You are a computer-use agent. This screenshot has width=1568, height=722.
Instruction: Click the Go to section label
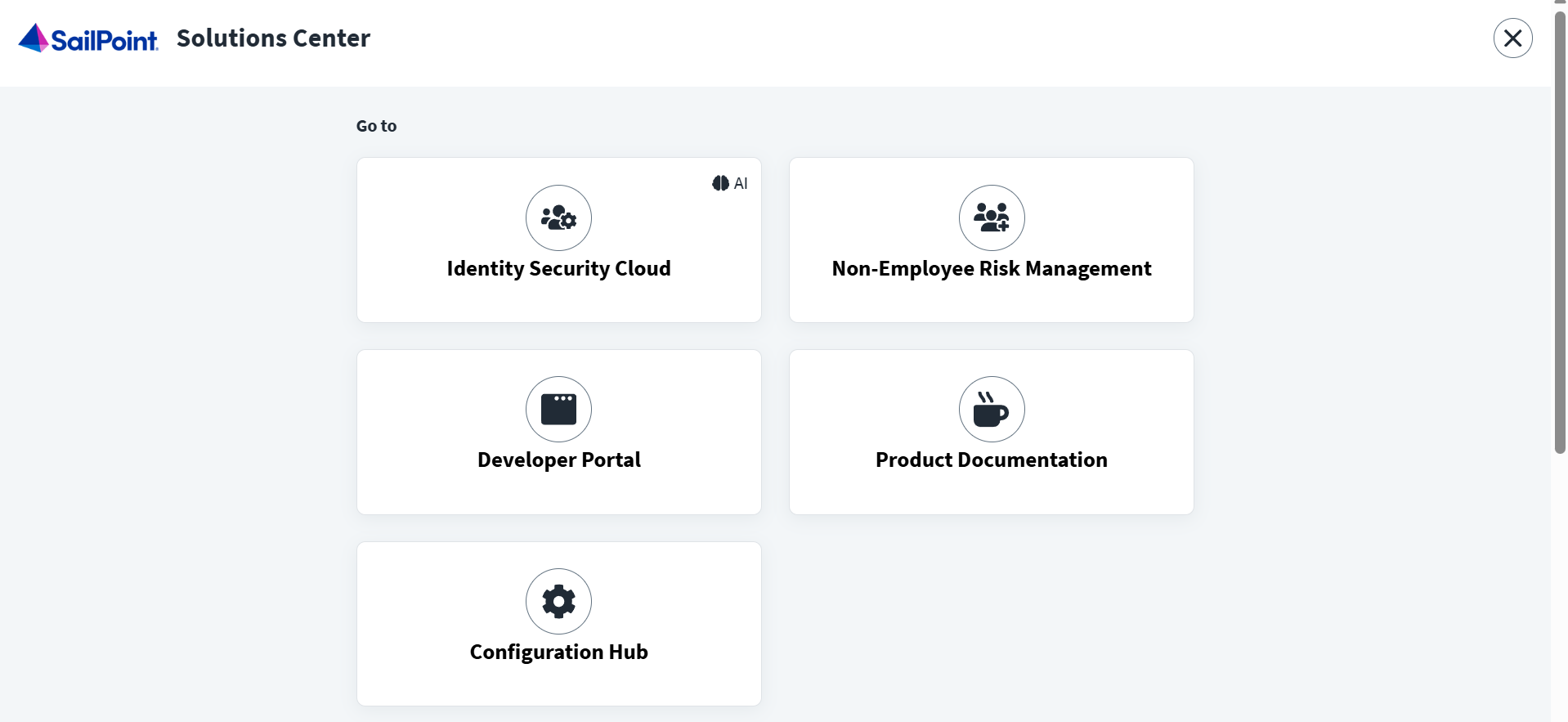point(376,126)
